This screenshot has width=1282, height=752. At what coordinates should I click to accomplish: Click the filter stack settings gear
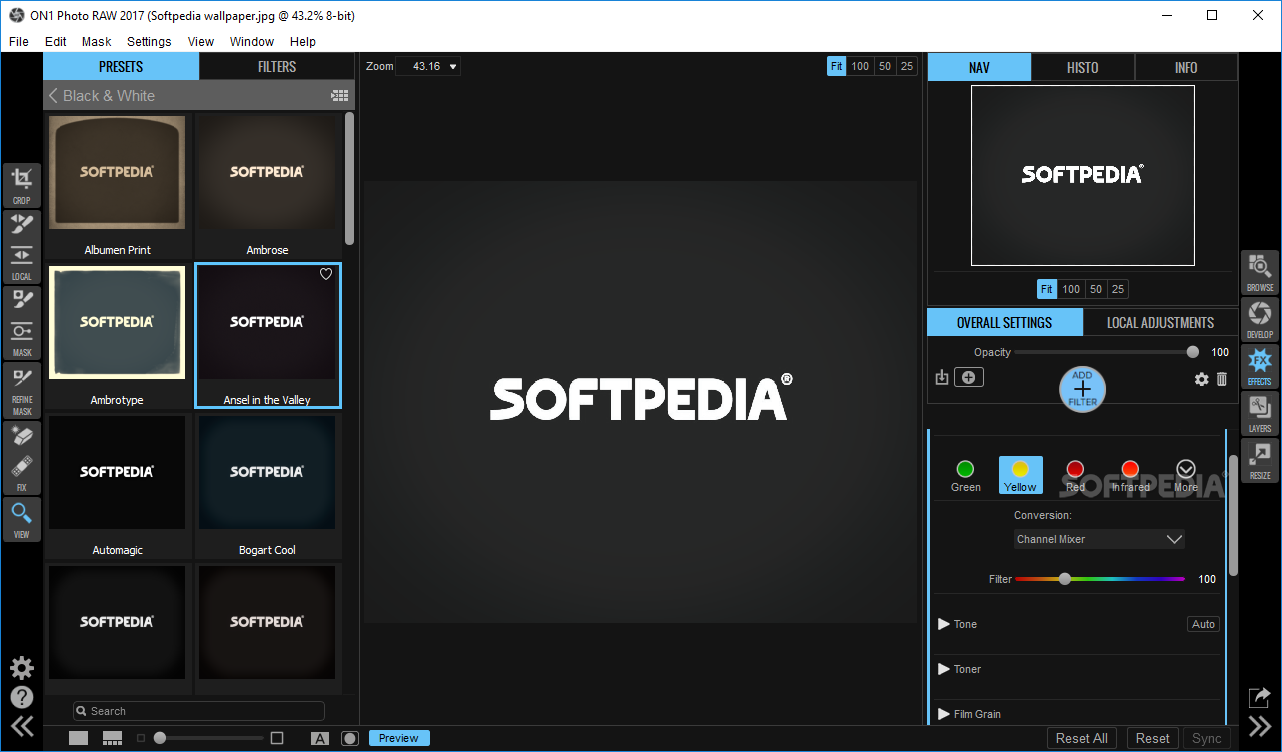point(1202,379)
